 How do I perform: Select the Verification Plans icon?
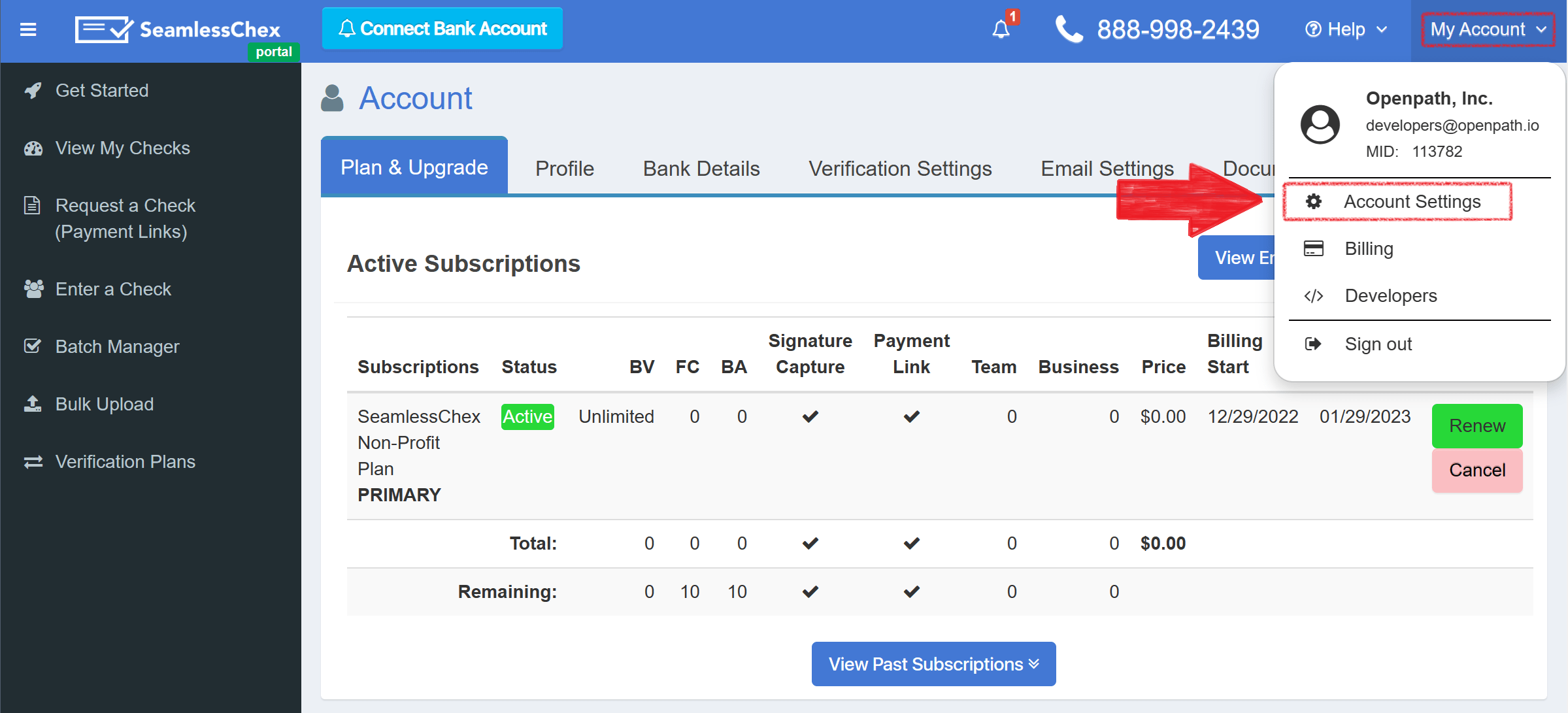tap(32, 461)
